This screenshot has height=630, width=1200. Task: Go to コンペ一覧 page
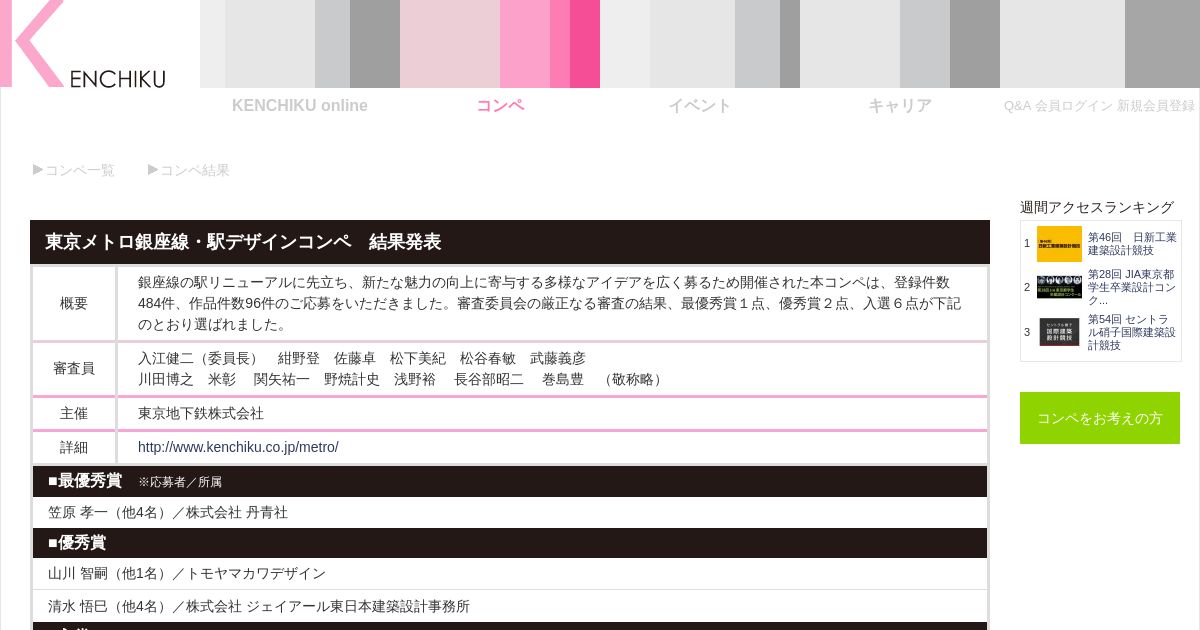74,170
